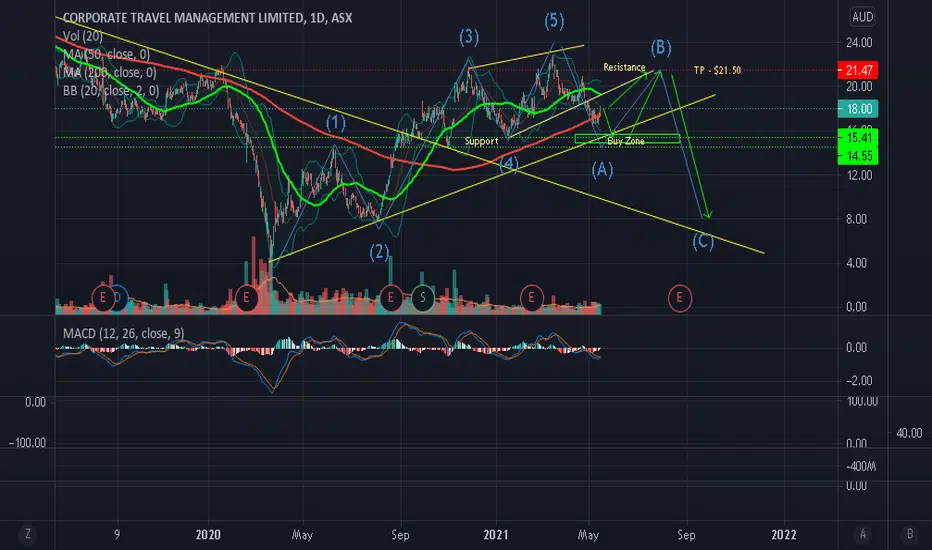This screenshot has height=550, width=932.
Task: Select the (4) wave label
Action: point(509,164)
